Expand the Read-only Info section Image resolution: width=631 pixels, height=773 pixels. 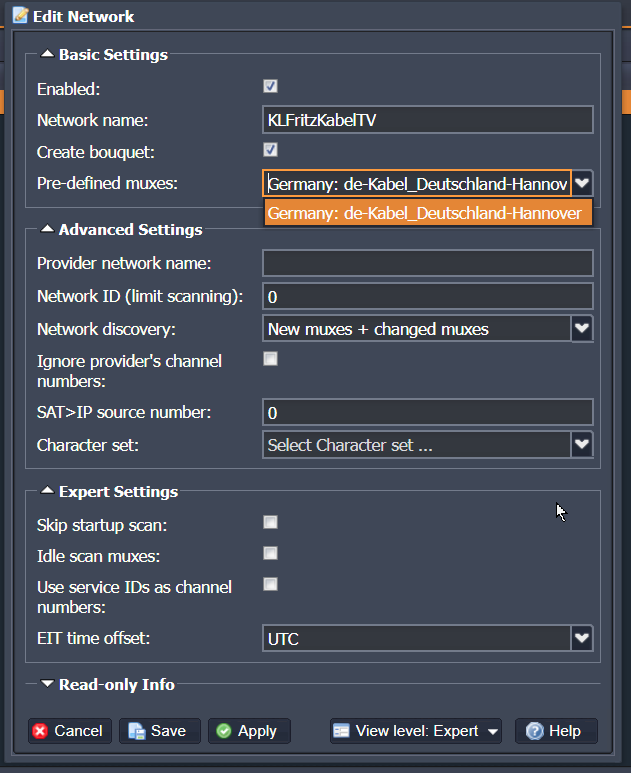tap(47, 684)
